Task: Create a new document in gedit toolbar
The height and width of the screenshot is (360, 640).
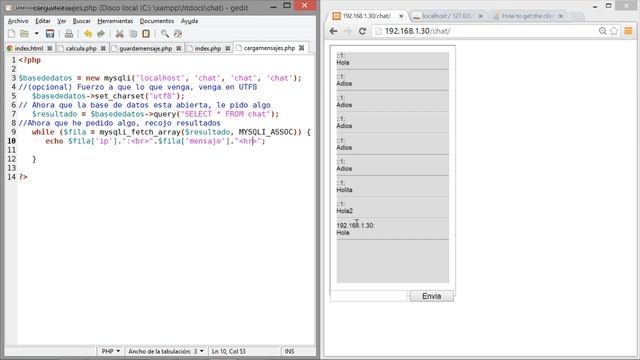Action: pos(11,34)
